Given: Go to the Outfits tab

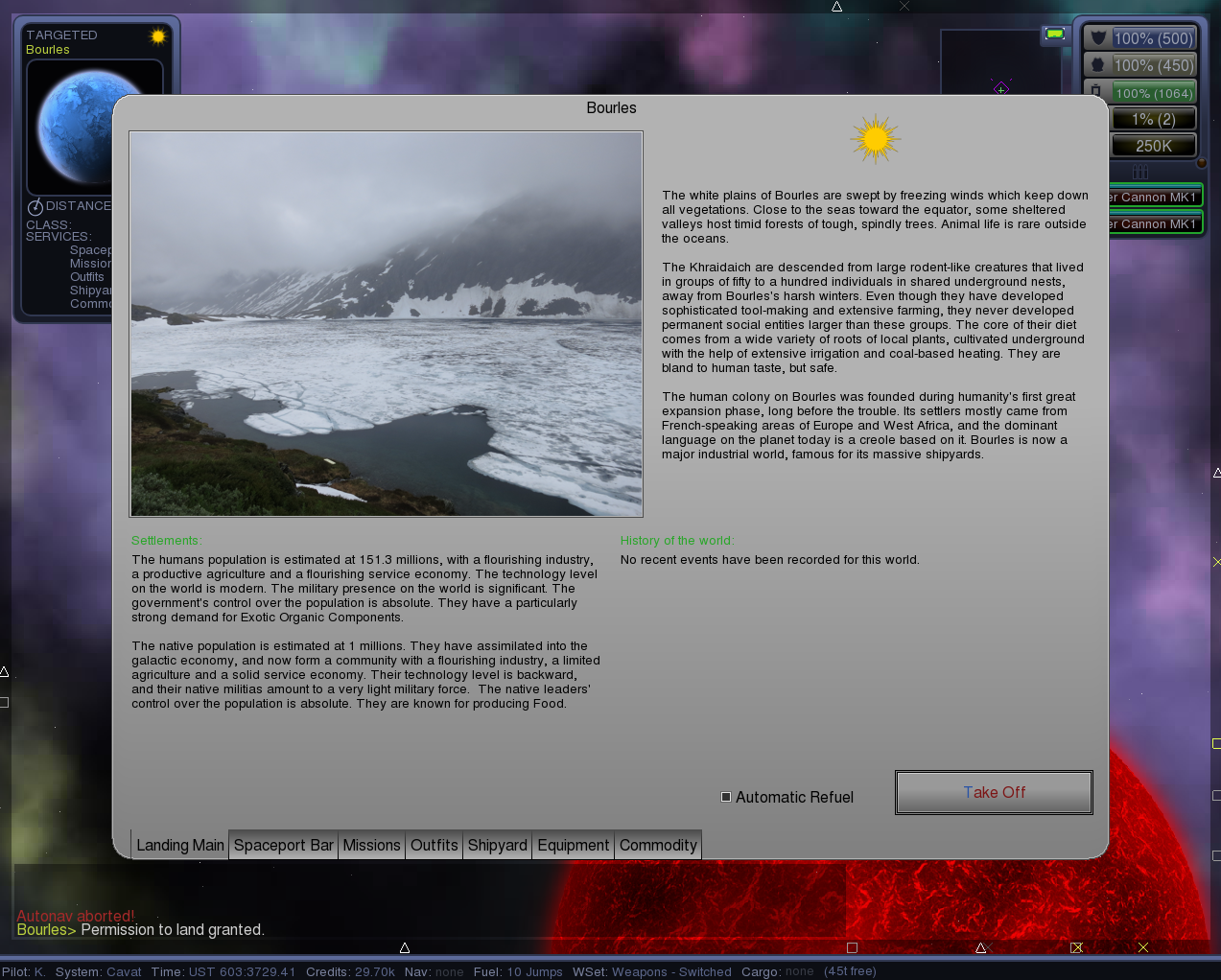Looking at the screenshot, I should 434,845.
